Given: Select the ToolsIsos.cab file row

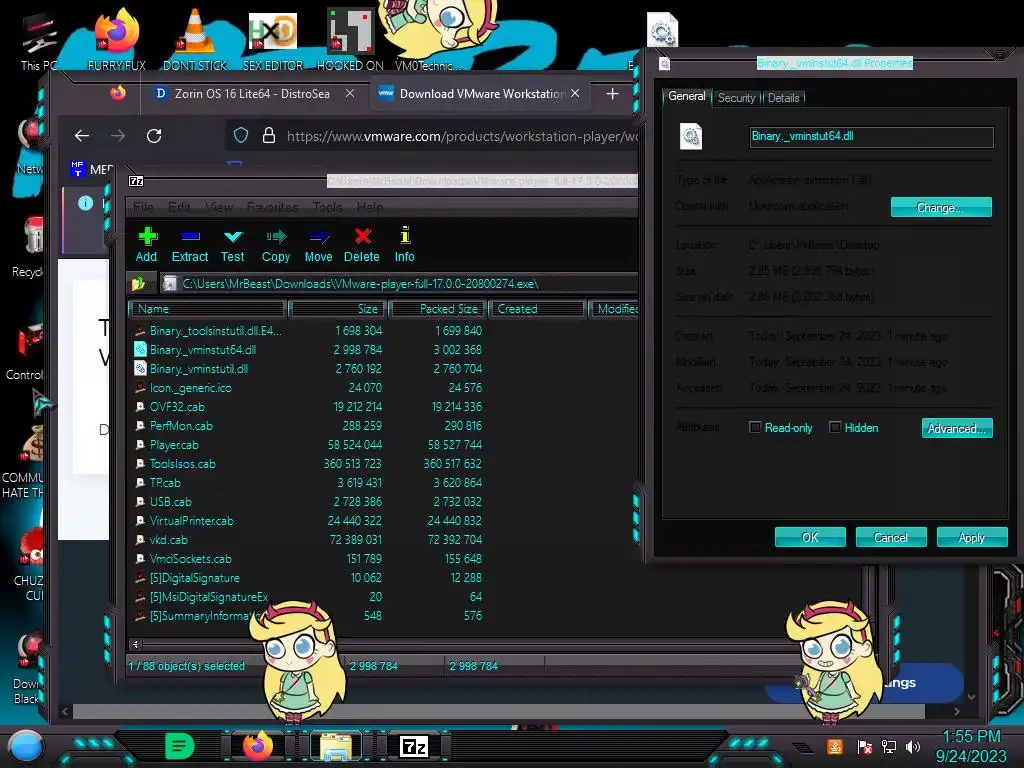Looking at the screenshot, I should coord(309,464).
